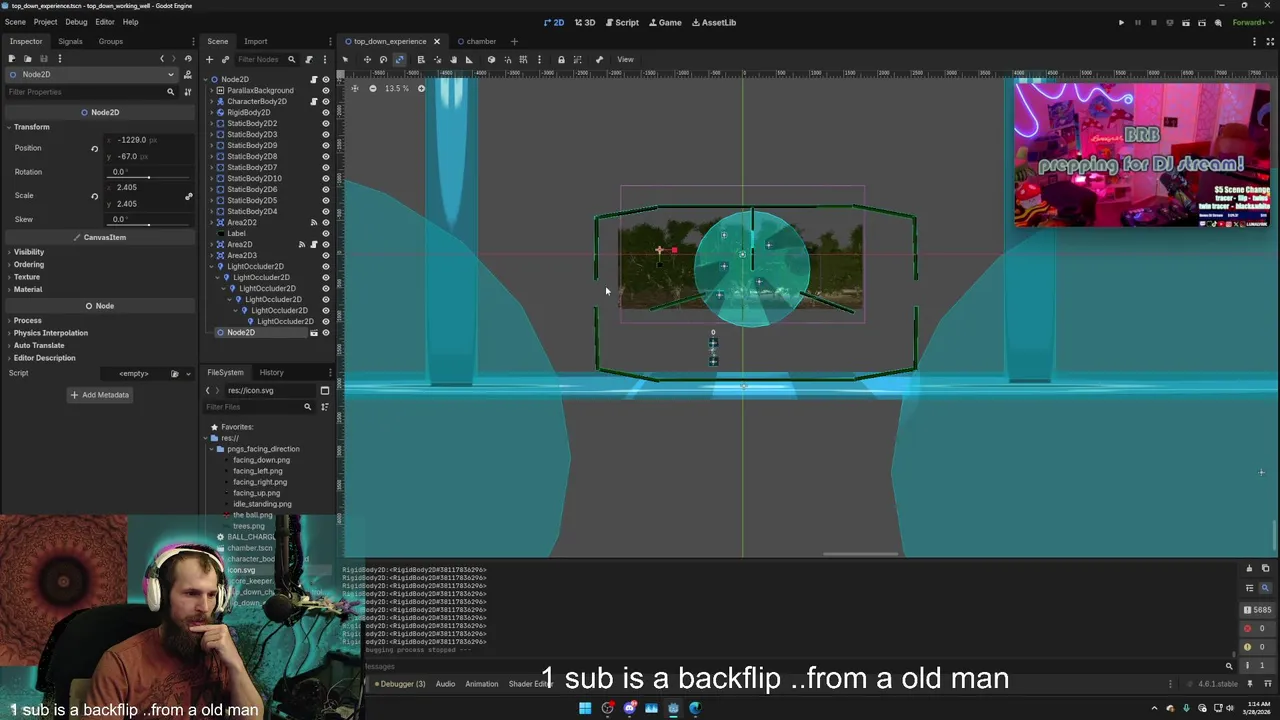Open the viewport View menu

click(625, 59)
